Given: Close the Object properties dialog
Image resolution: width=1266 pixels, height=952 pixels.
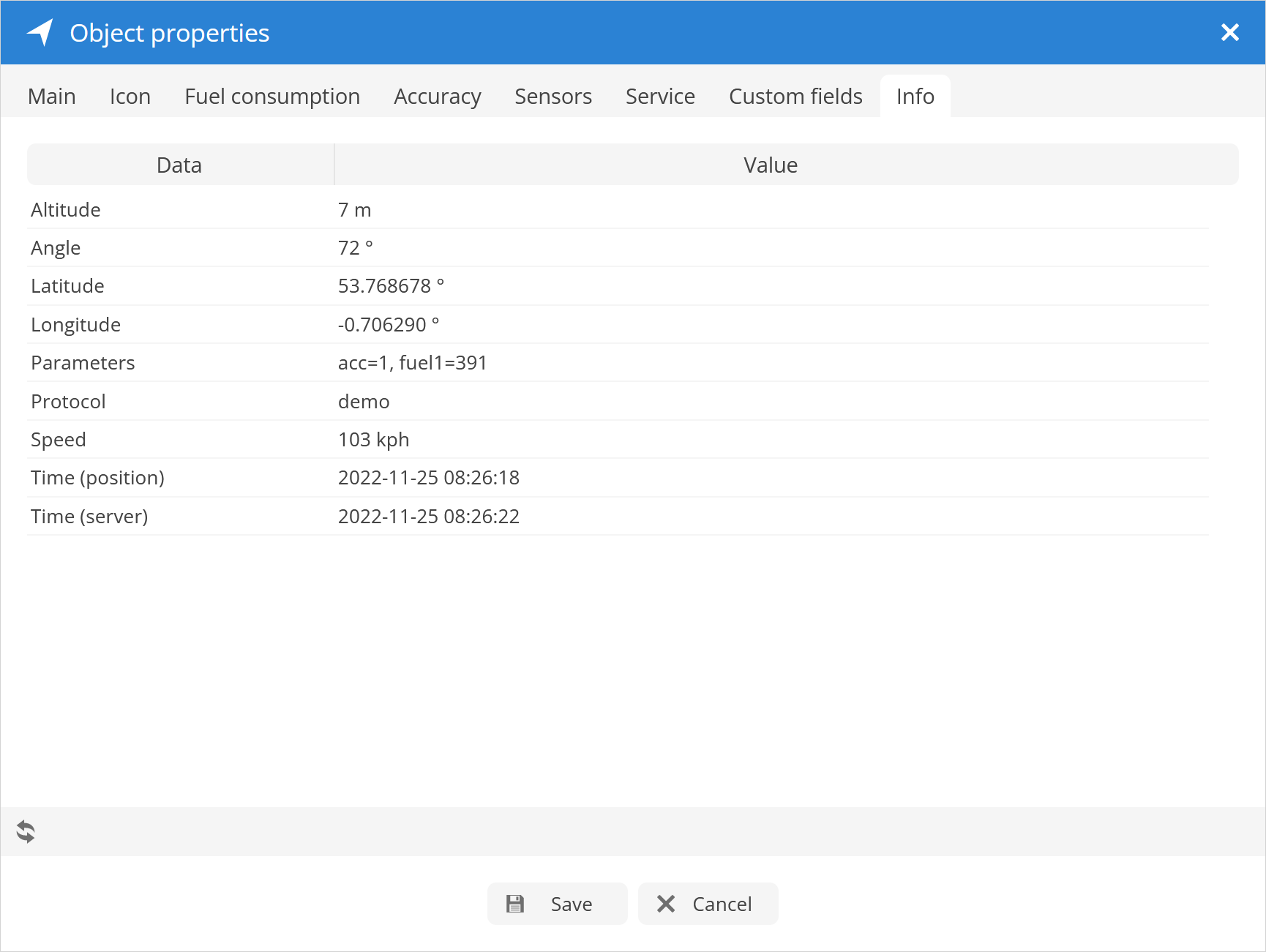Looking at the screenshot, I should tap(1229, 33).
